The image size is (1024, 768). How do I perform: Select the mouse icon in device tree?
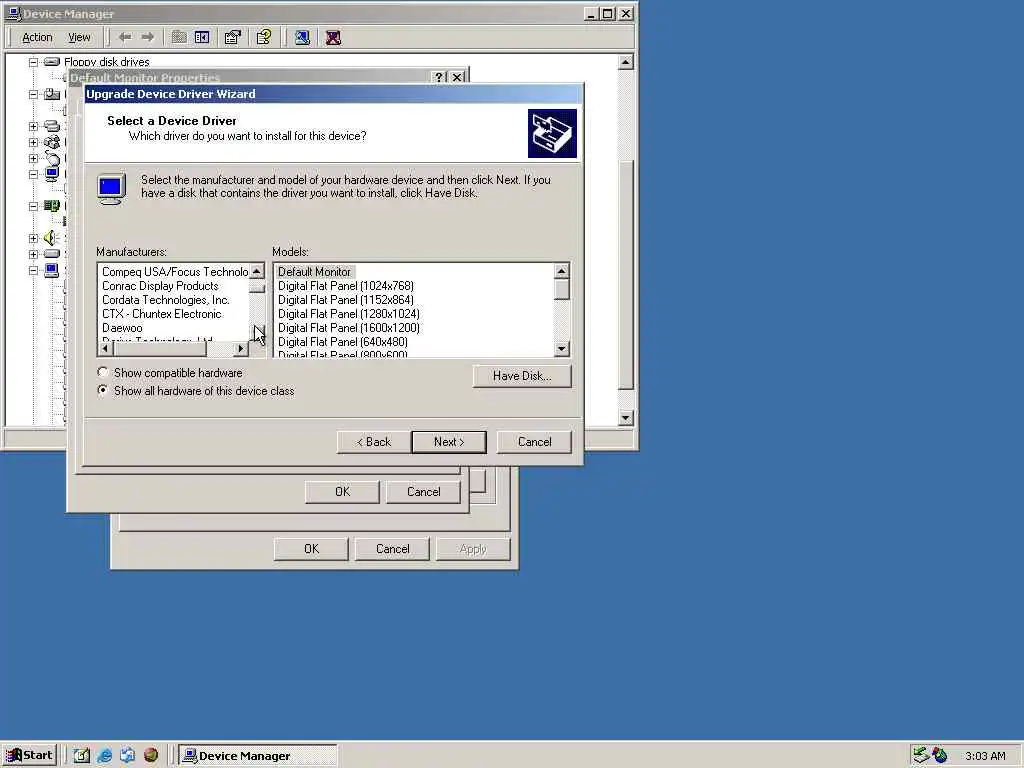tap(52, 158)
